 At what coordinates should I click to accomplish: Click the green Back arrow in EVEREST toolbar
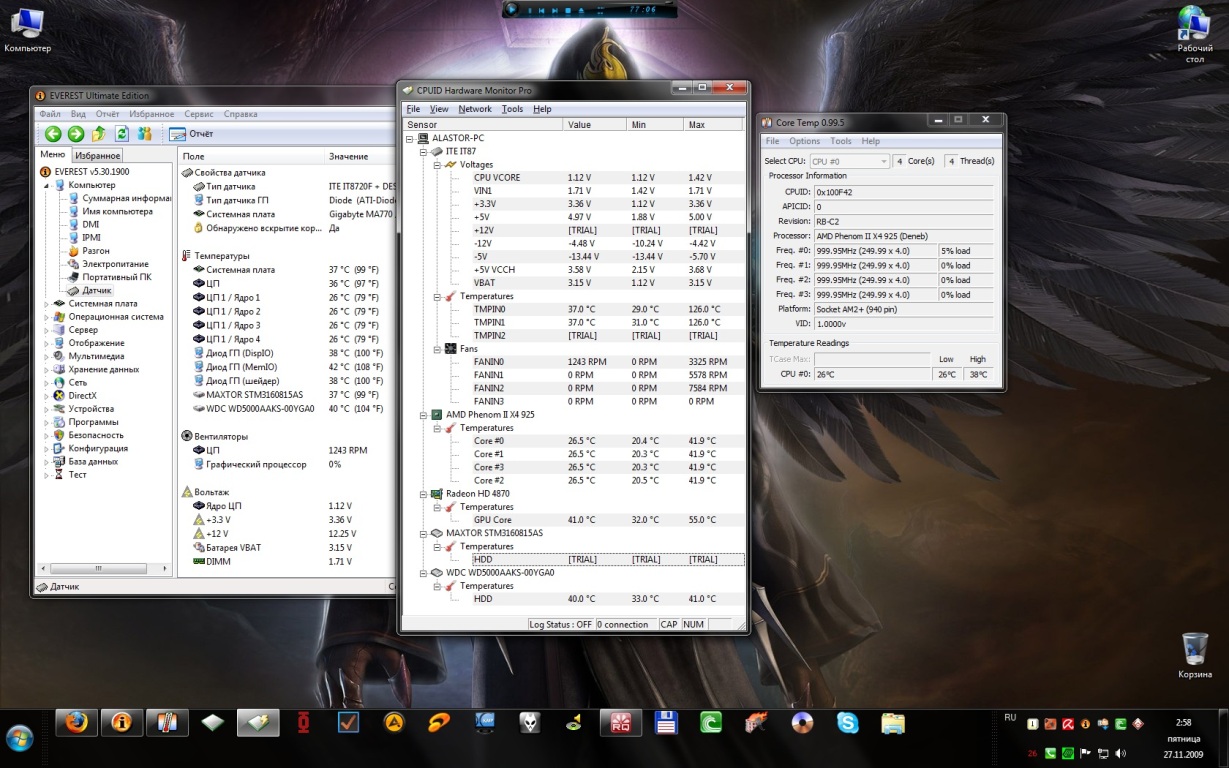[53, 134]
